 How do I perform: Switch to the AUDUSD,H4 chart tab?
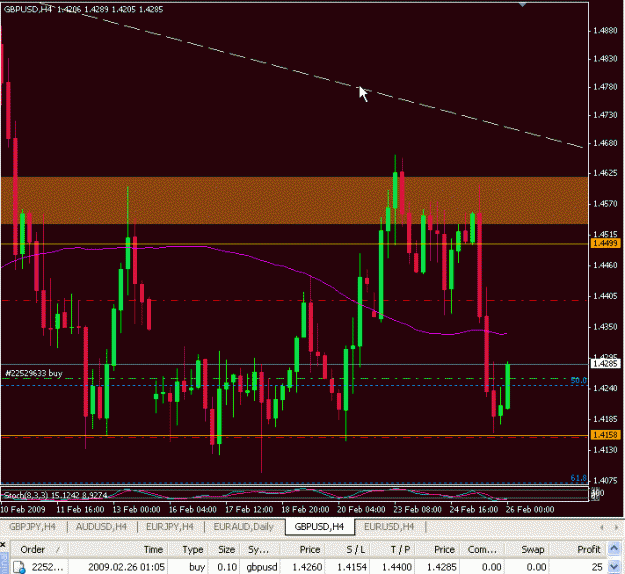click(x=101, y=527)
